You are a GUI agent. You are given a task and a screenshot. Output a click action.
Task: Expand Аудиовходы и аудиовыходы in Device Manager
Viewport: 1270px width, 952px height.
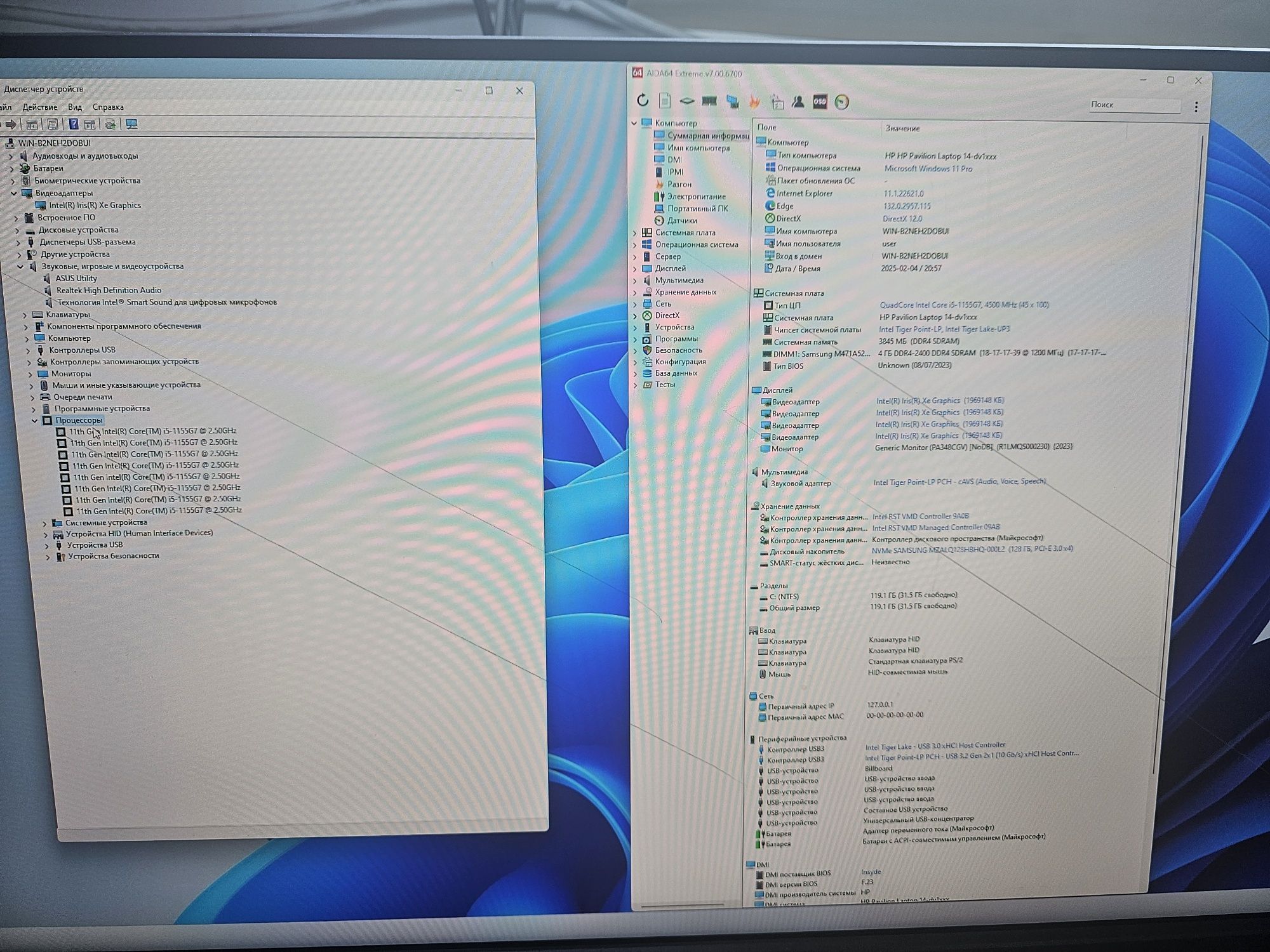(x=11, y=156)
